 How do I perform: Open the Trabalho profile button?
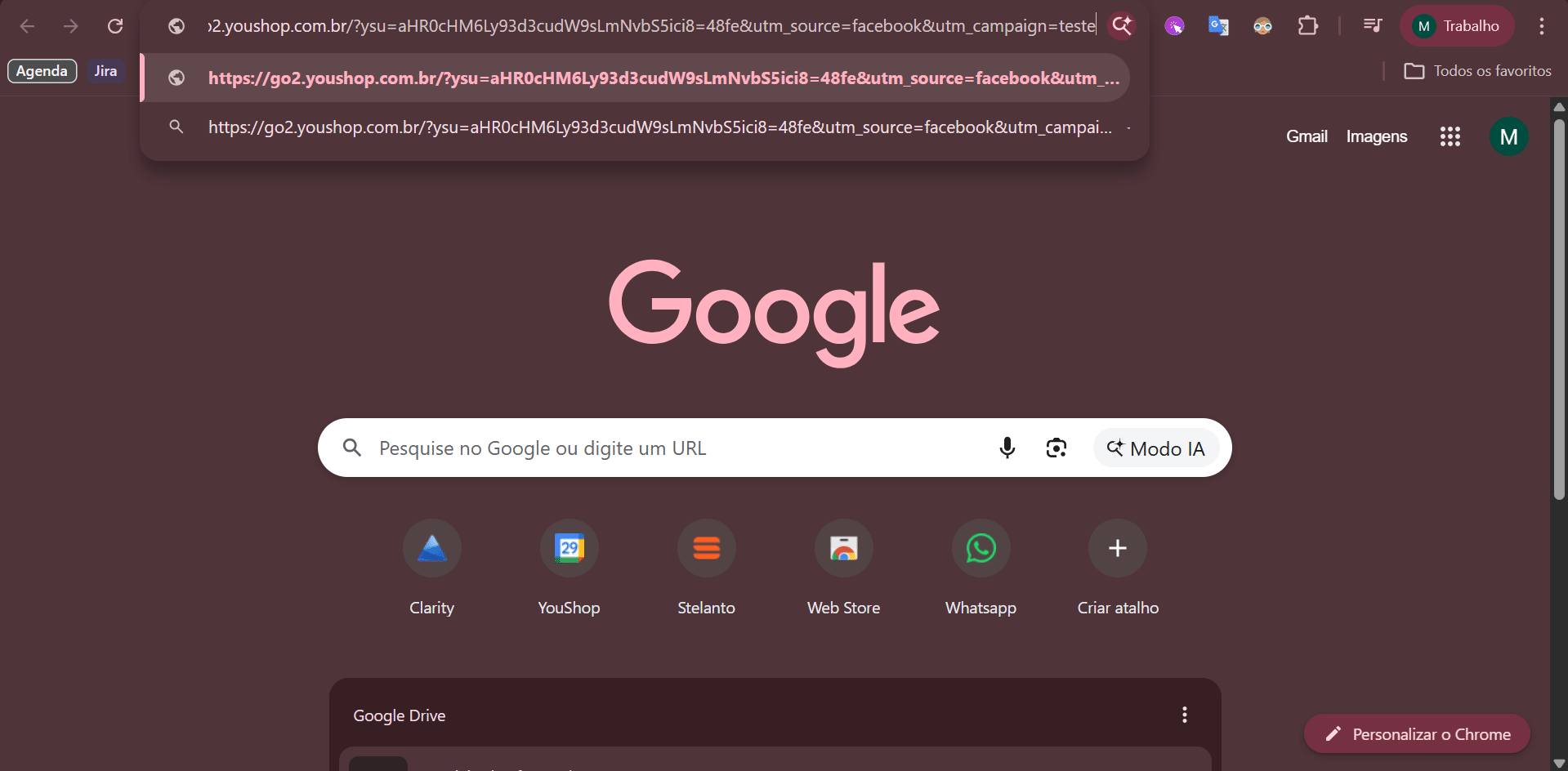tap(1457, 26)
